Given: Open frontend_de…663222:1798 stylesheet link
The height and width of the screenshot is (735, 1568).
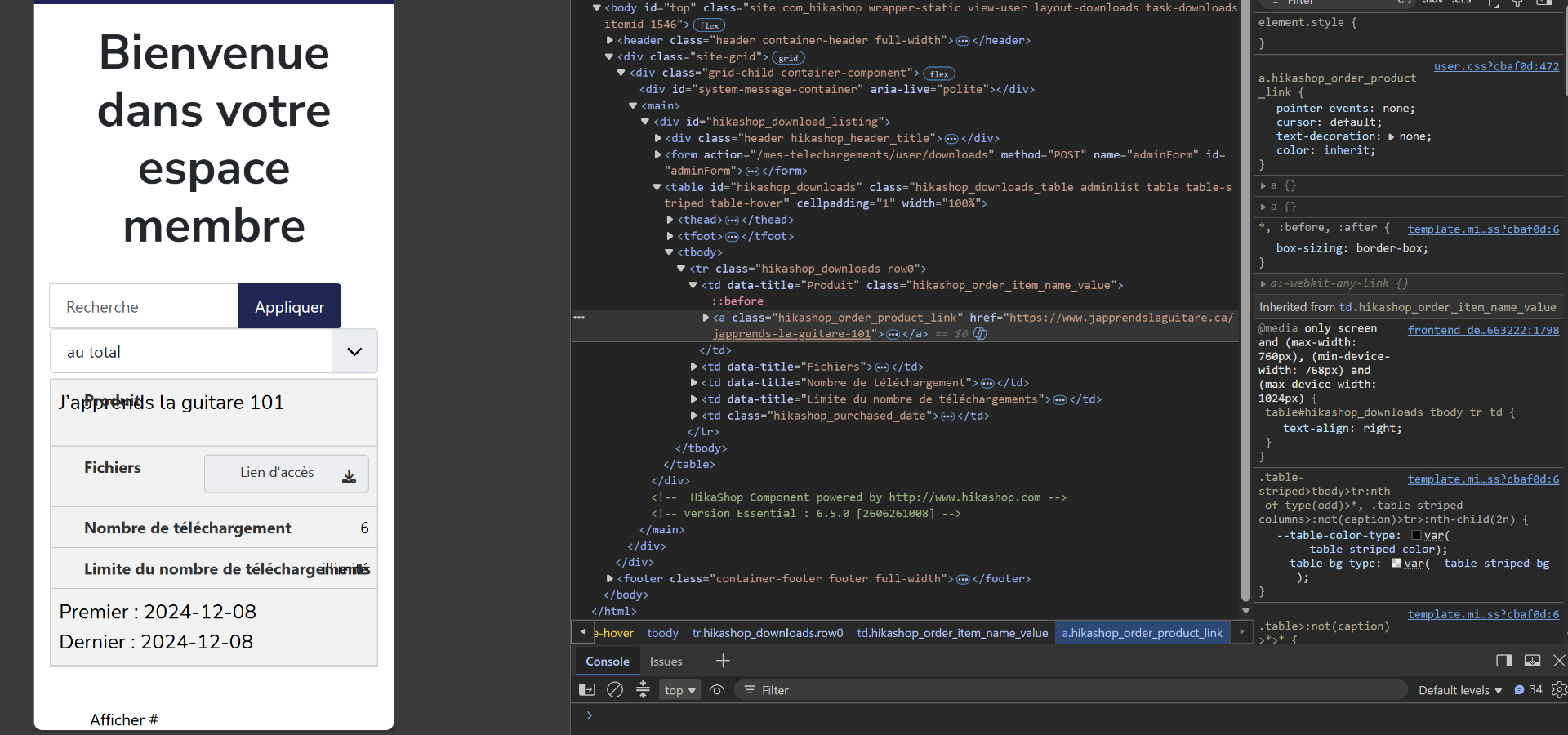Looking at the screenshot, I should point(1483,330).
